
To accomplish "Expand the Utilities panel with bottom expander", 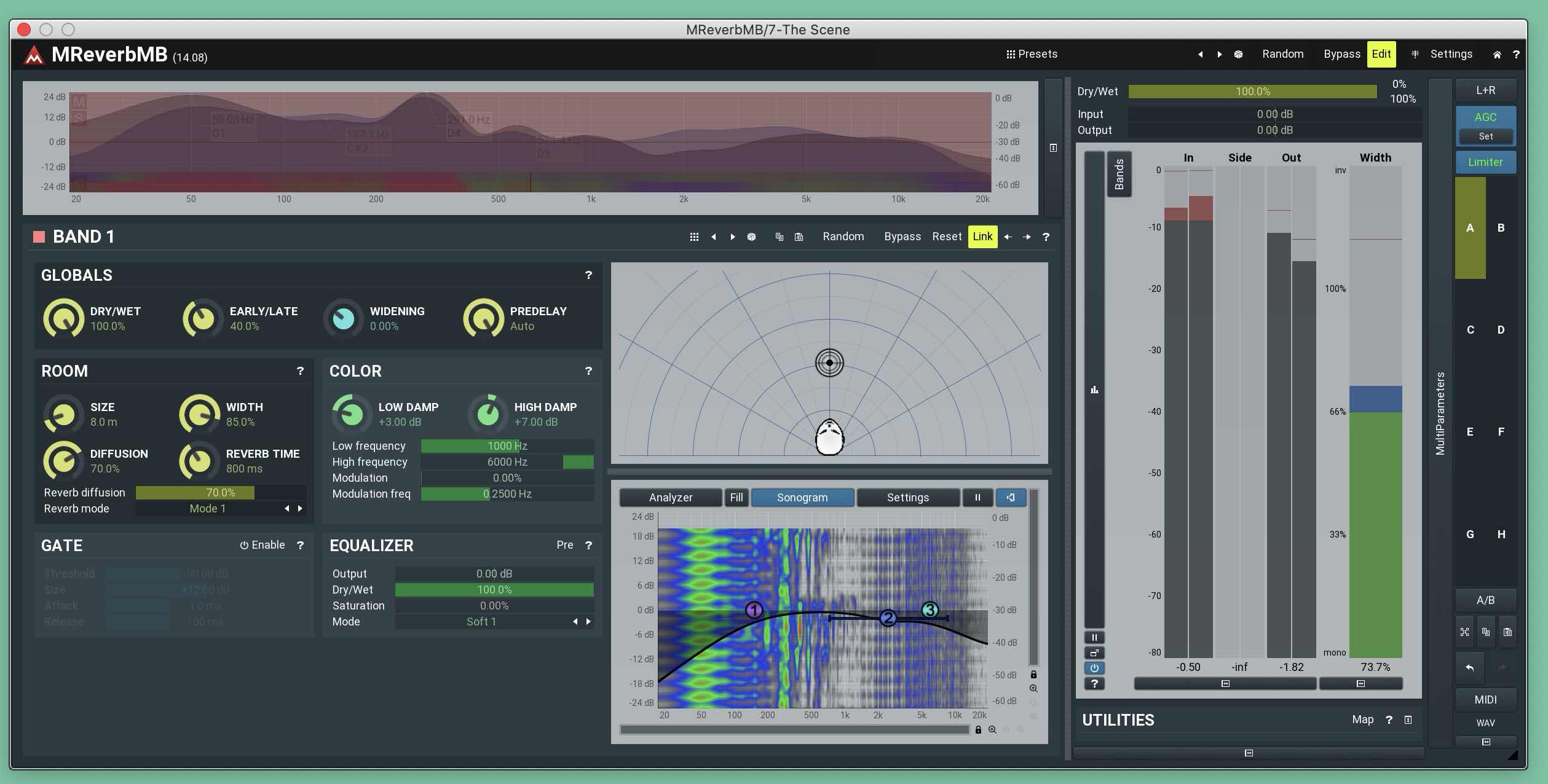I will 1249,753.
